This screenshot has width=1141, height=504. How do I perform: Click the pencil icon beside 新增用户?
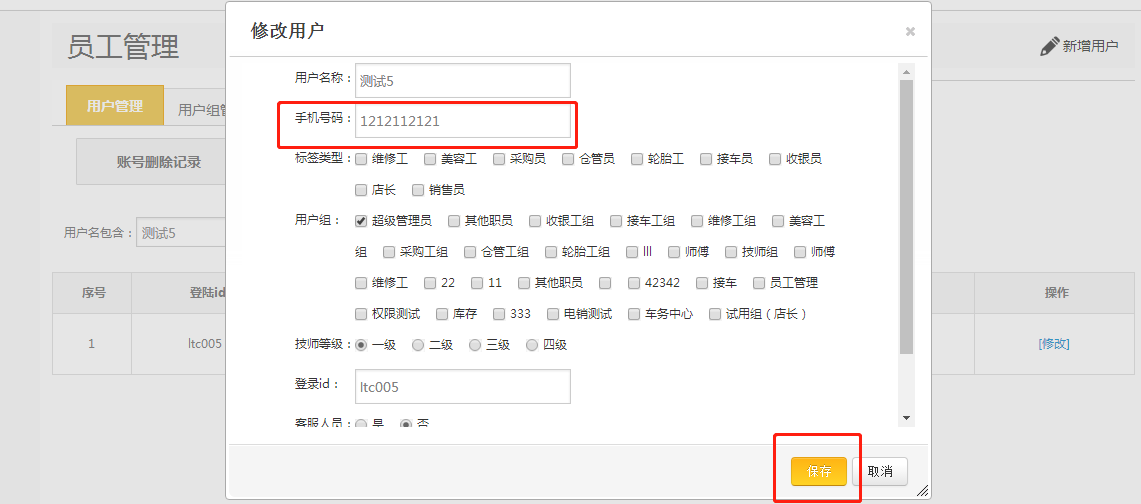tap(1049, 46)
